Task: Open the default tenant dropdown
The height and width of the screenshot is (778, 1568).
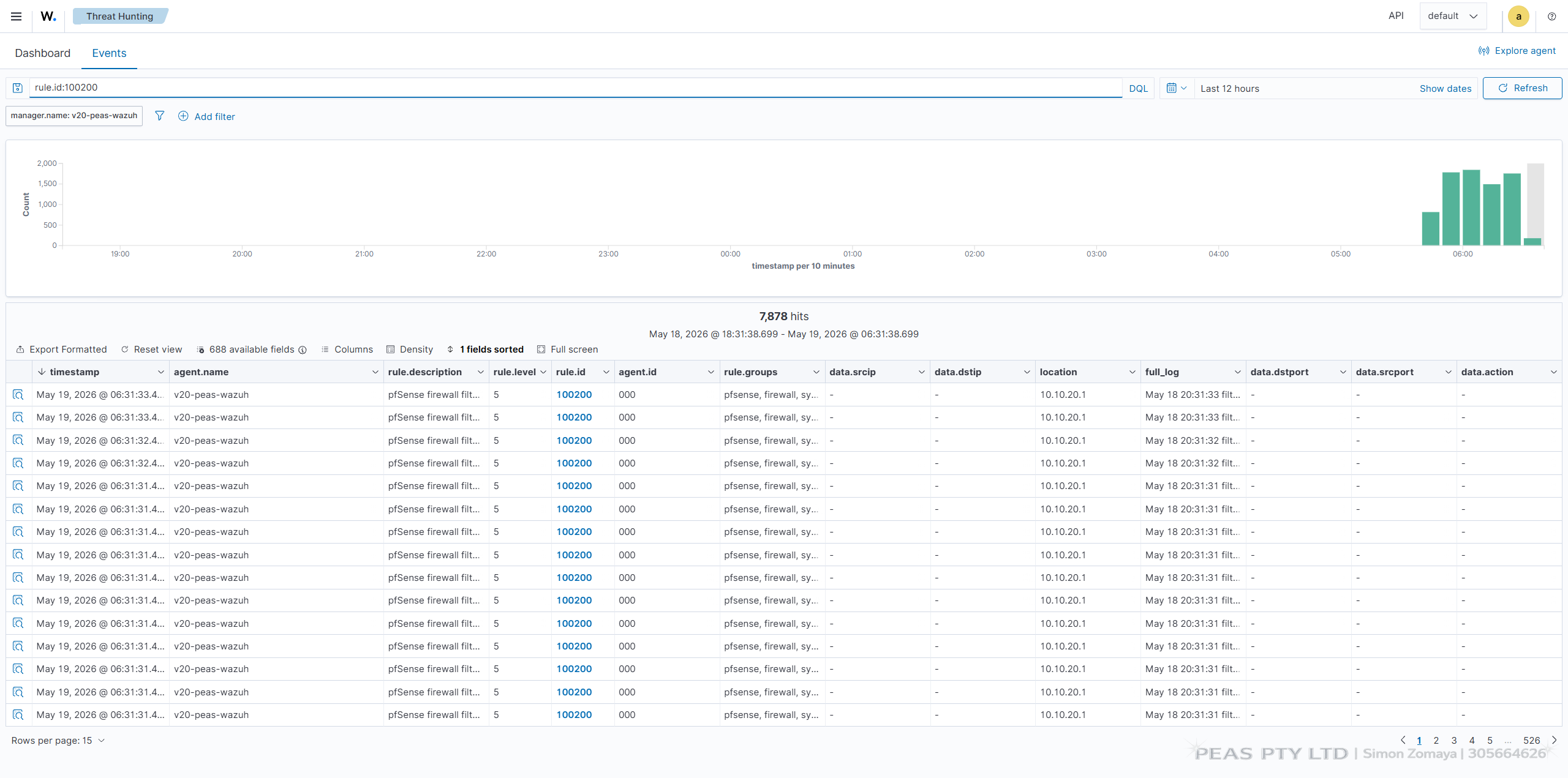Action: [1453, 16]
